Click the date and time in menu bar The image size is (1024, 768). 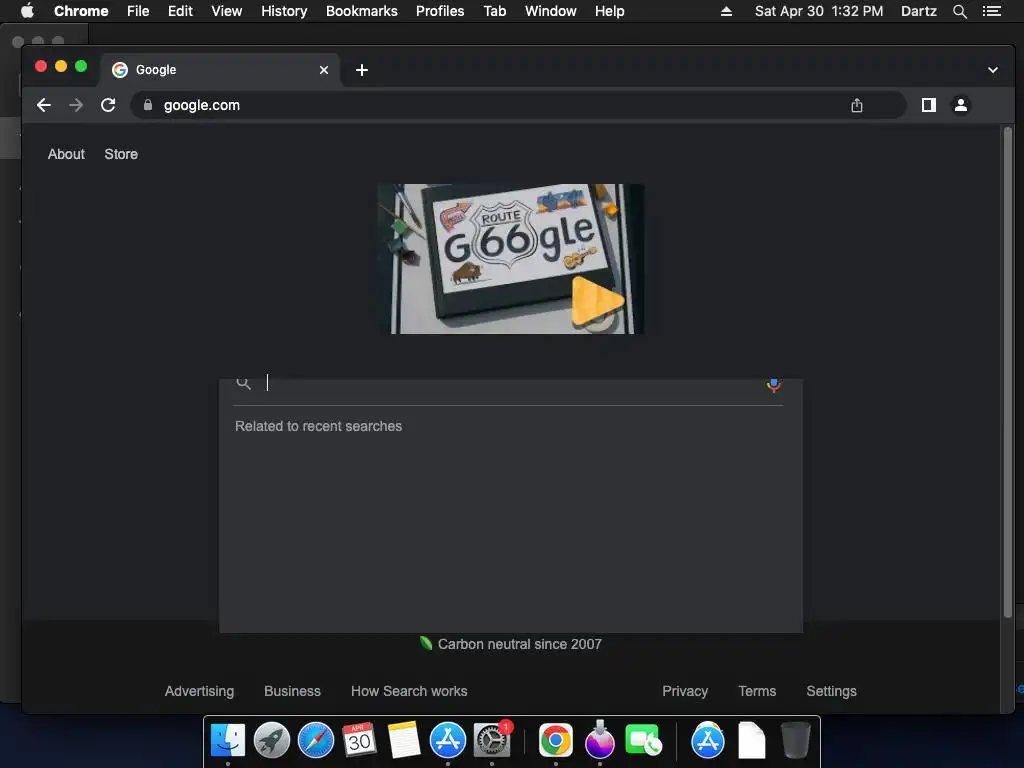click(x=819, y=11)
